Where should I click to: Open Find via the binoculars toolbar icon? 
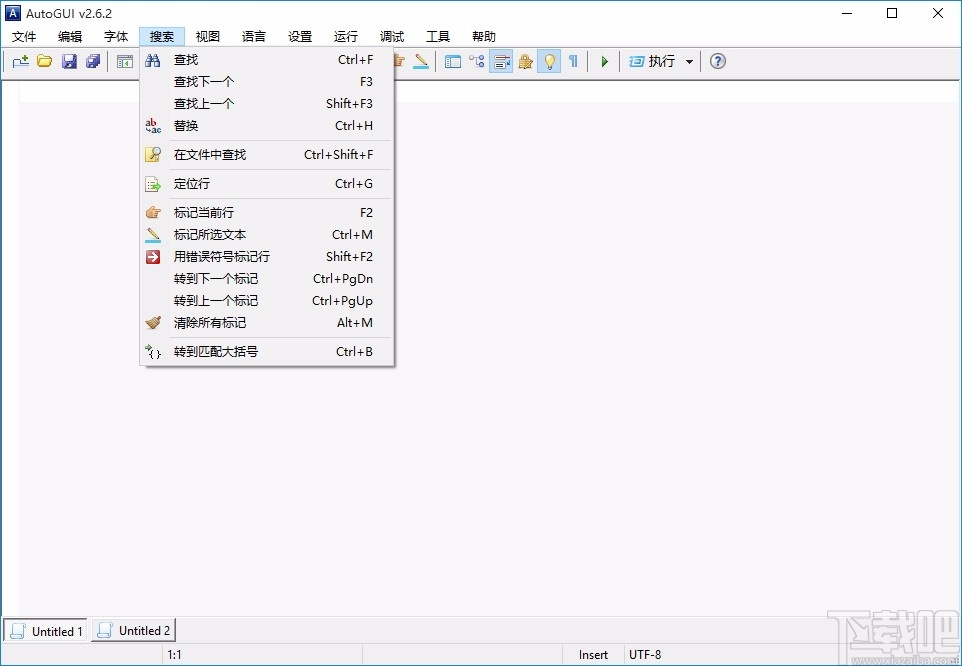coord(151,61)
